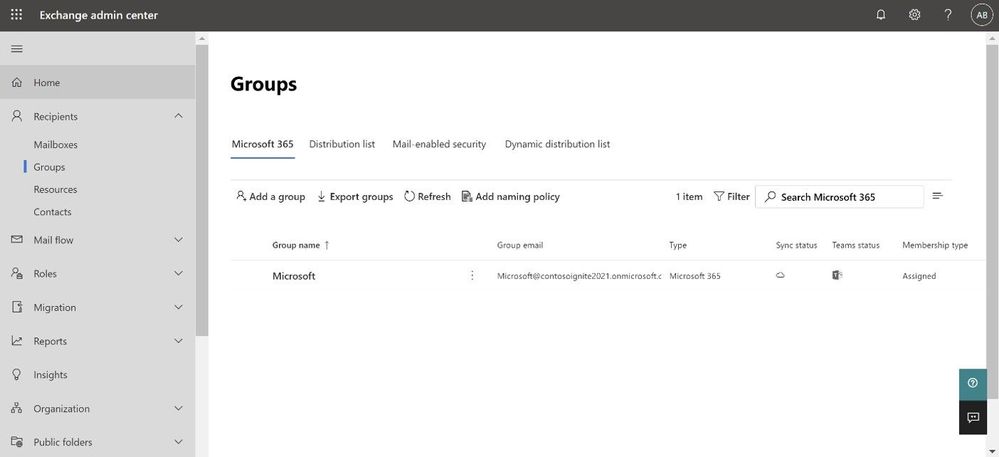Expand the Public folders section chevron

point(178,442)
